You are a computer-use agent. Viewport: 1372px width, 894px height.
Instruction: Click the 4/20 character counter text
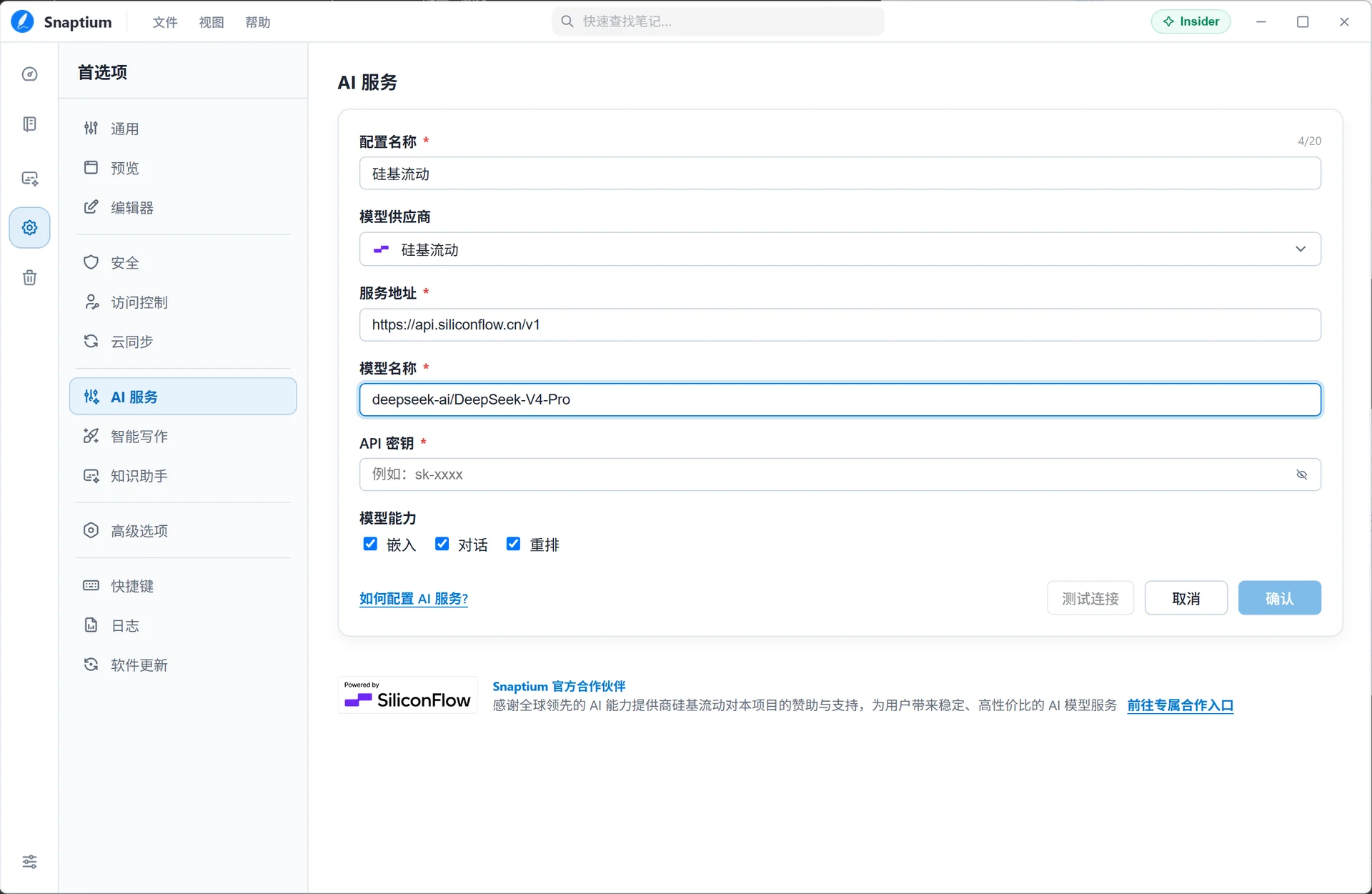(1310, 141)
